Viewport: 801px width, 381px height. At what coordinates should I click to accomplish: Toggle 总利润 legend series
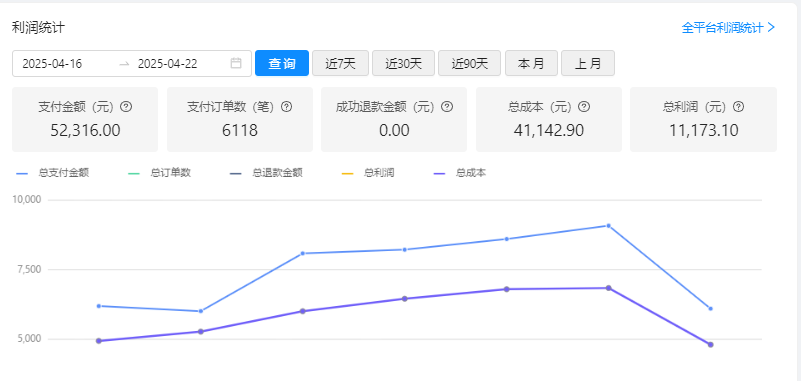coord(368,173)
